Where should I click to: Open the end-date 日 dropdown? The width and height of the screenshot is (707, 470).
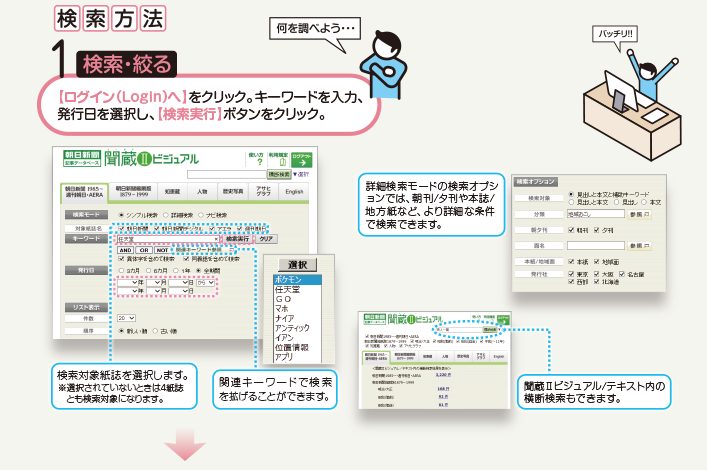179,291
